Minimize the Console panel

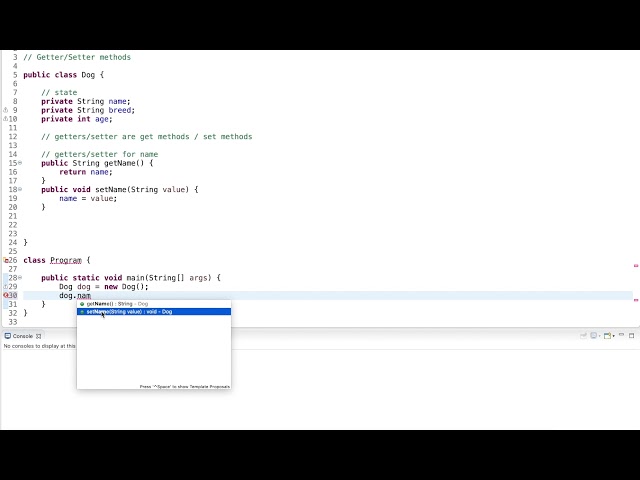[621, 335]
